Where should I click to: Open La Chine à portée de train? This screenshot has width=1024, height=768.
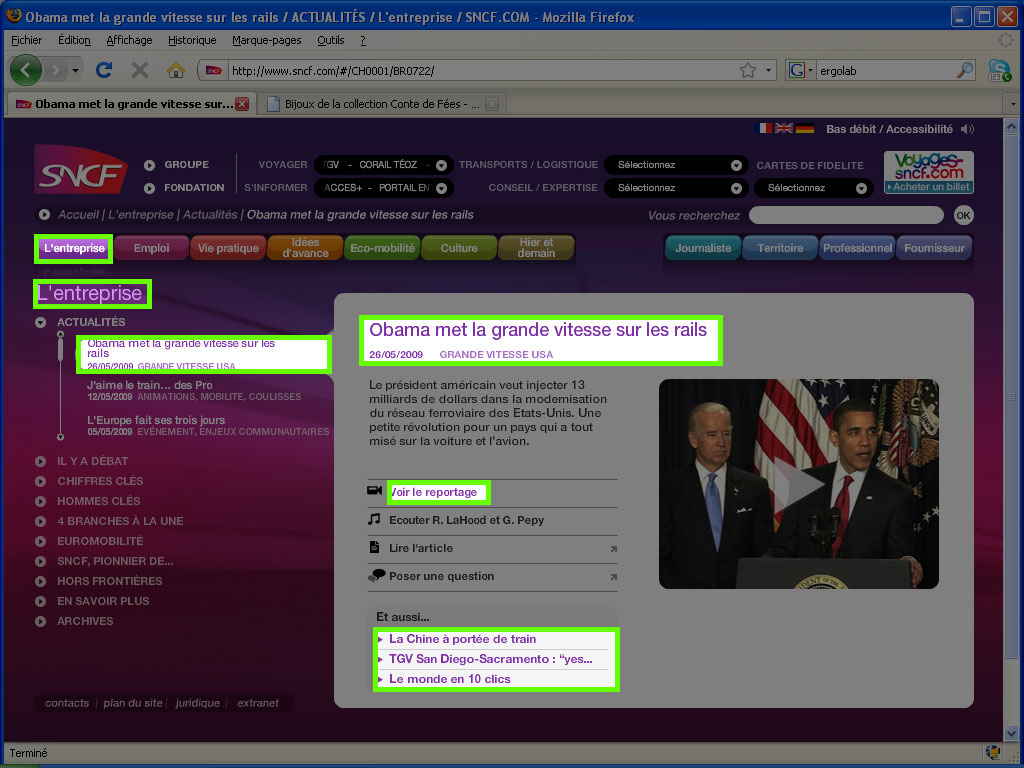462,639
